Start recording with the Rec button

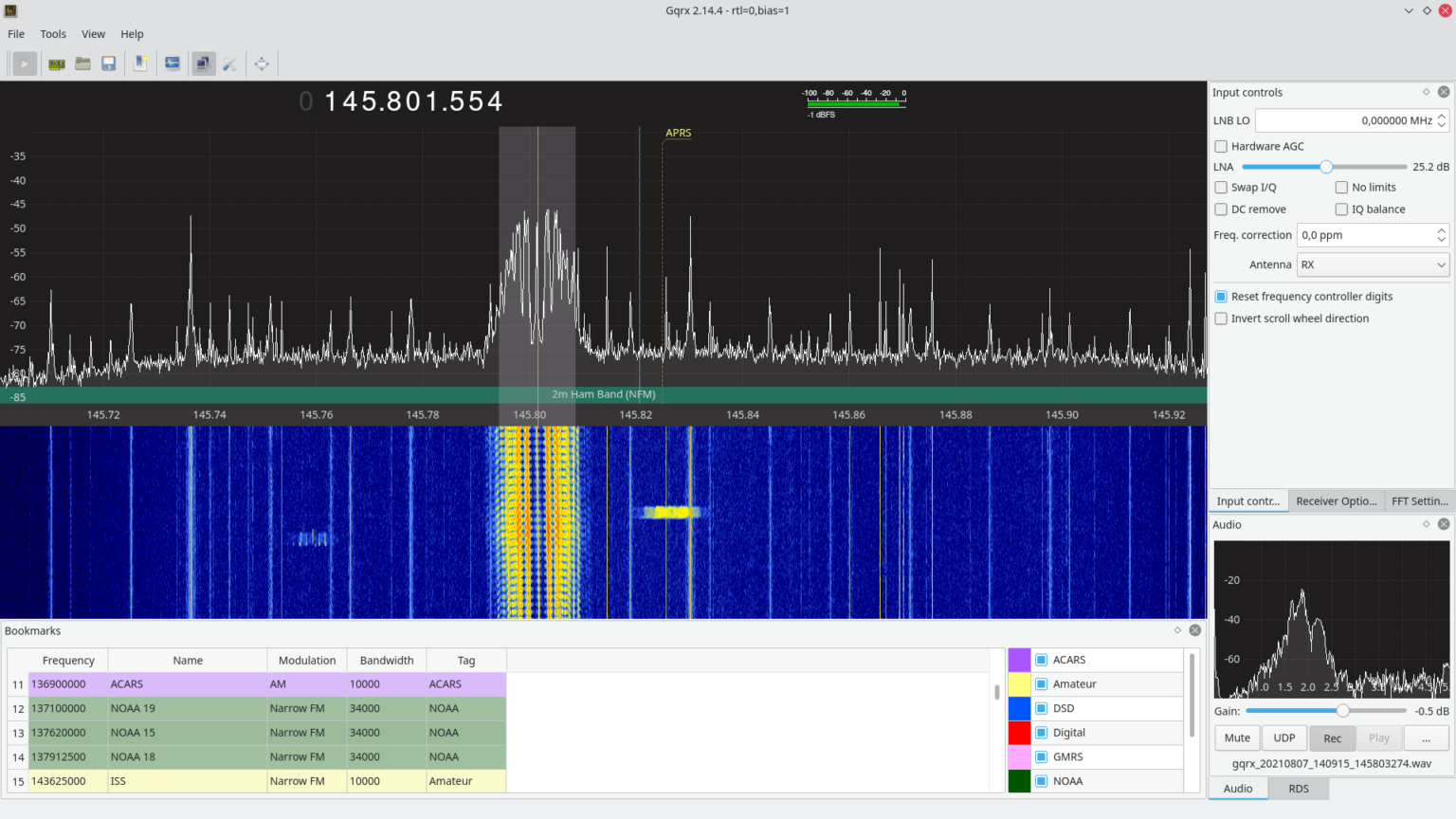[1332, 737]
